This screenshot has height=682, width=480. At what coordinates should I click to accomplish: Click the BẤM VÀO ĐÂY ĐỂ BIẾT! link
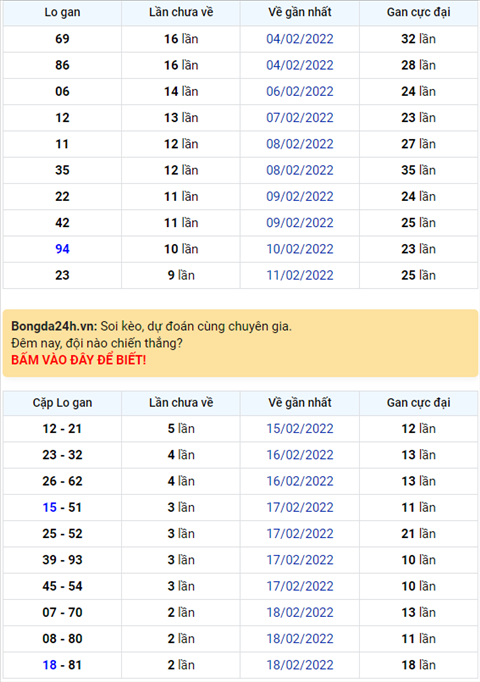point(79,360)
